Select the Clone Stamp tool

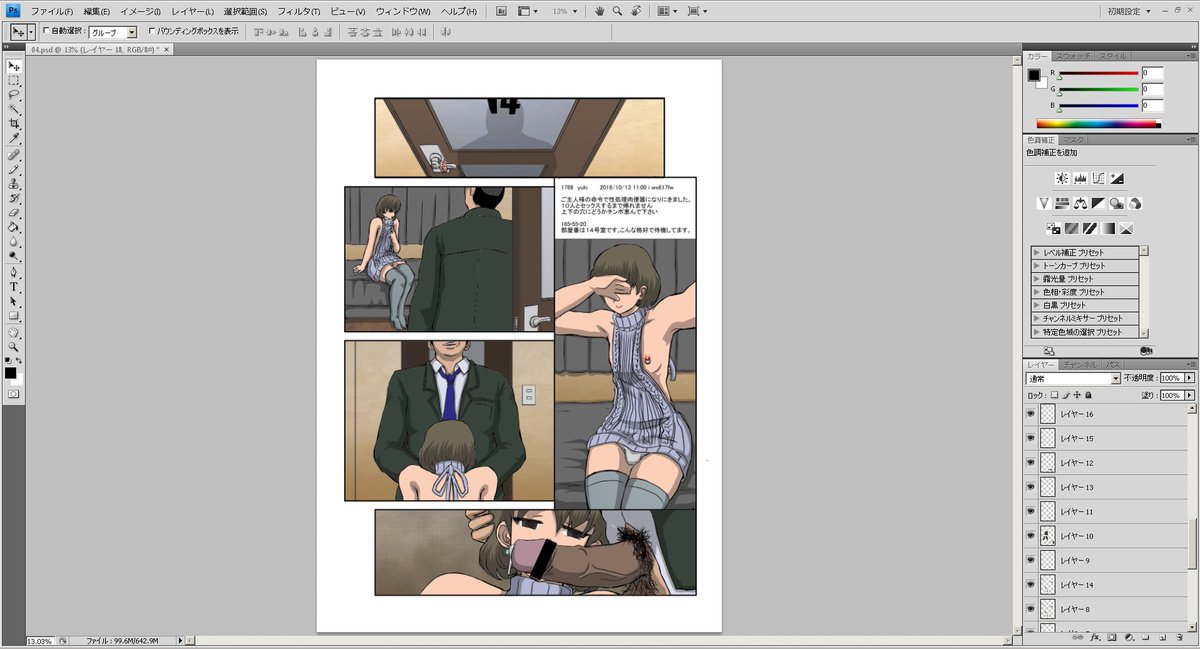(x=14, y=184)
